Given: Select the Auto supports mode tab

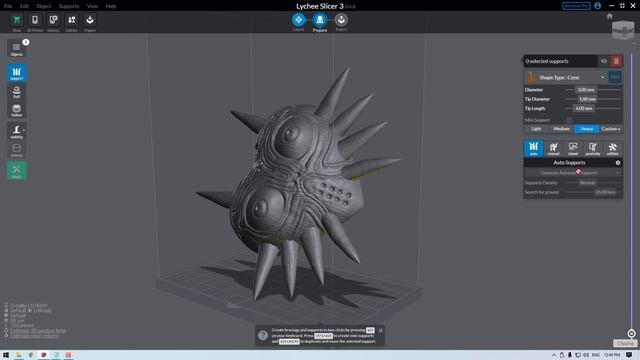Looking at the screenshot, I should point(533,148).
